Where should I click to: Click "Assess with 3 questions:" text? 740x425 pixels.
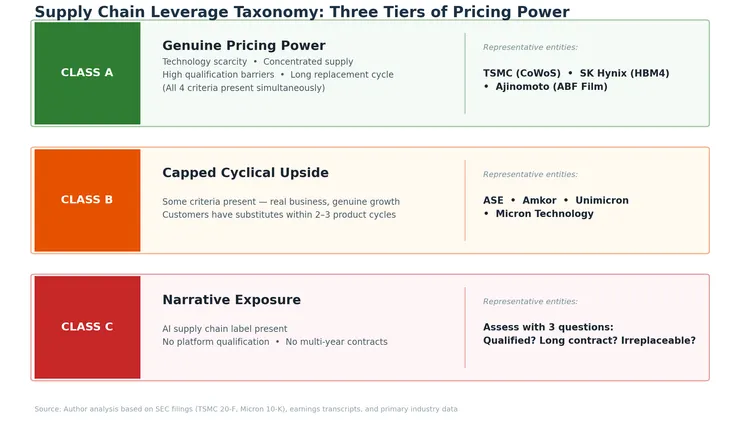pos(548,327)
